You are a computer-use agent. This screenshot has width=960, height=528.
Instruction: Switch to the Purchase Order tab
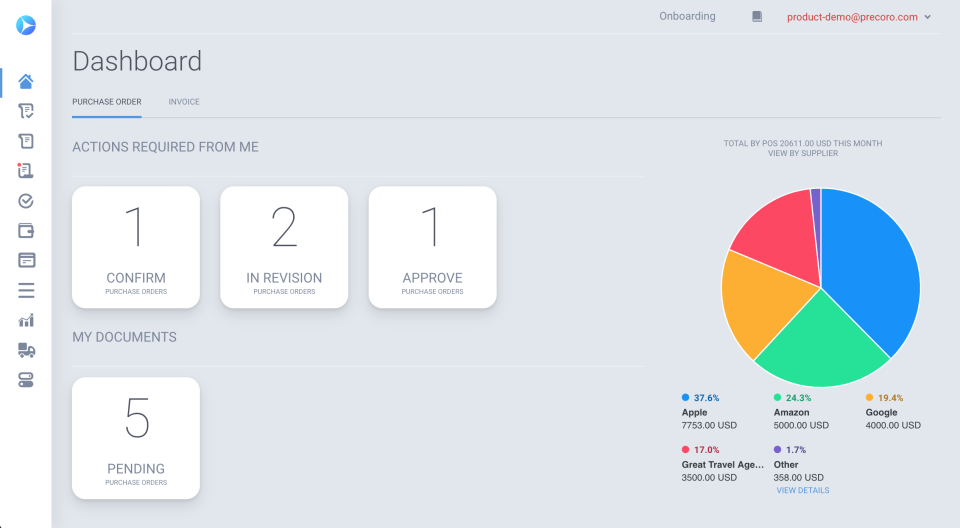click(107, 102)
